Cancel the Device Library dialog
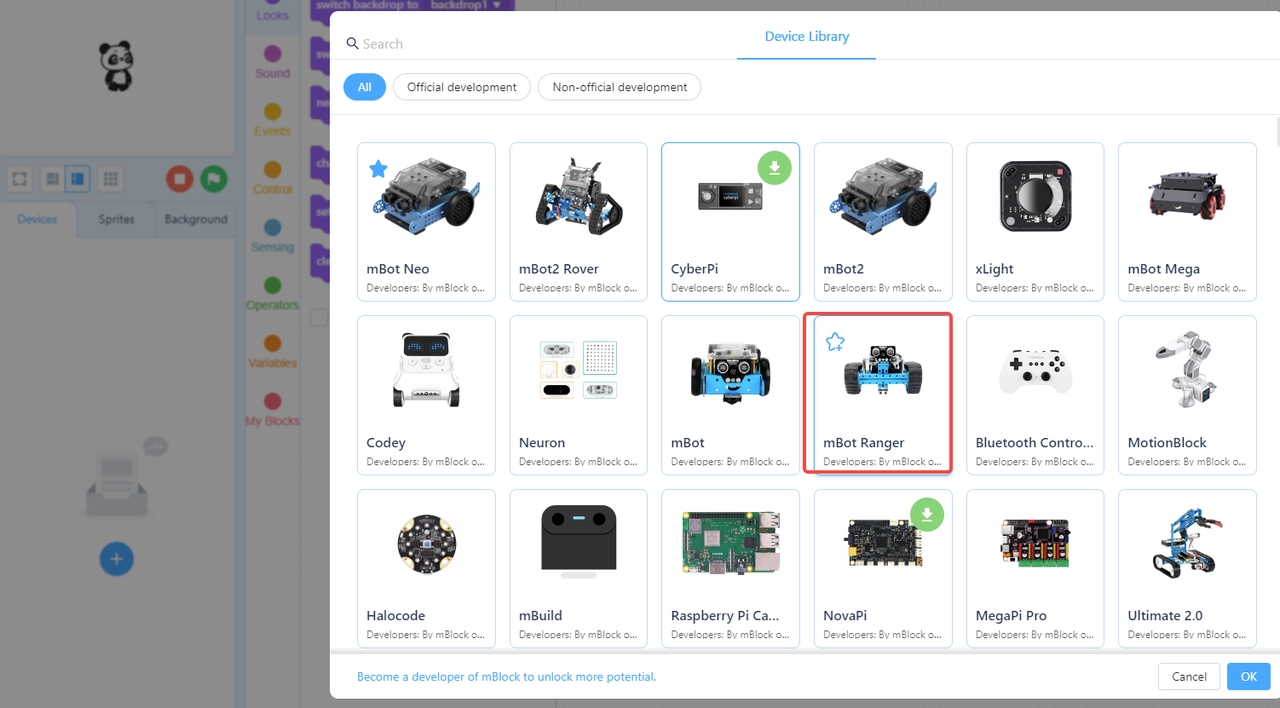1280x708 pixels. click(1189, 676)
